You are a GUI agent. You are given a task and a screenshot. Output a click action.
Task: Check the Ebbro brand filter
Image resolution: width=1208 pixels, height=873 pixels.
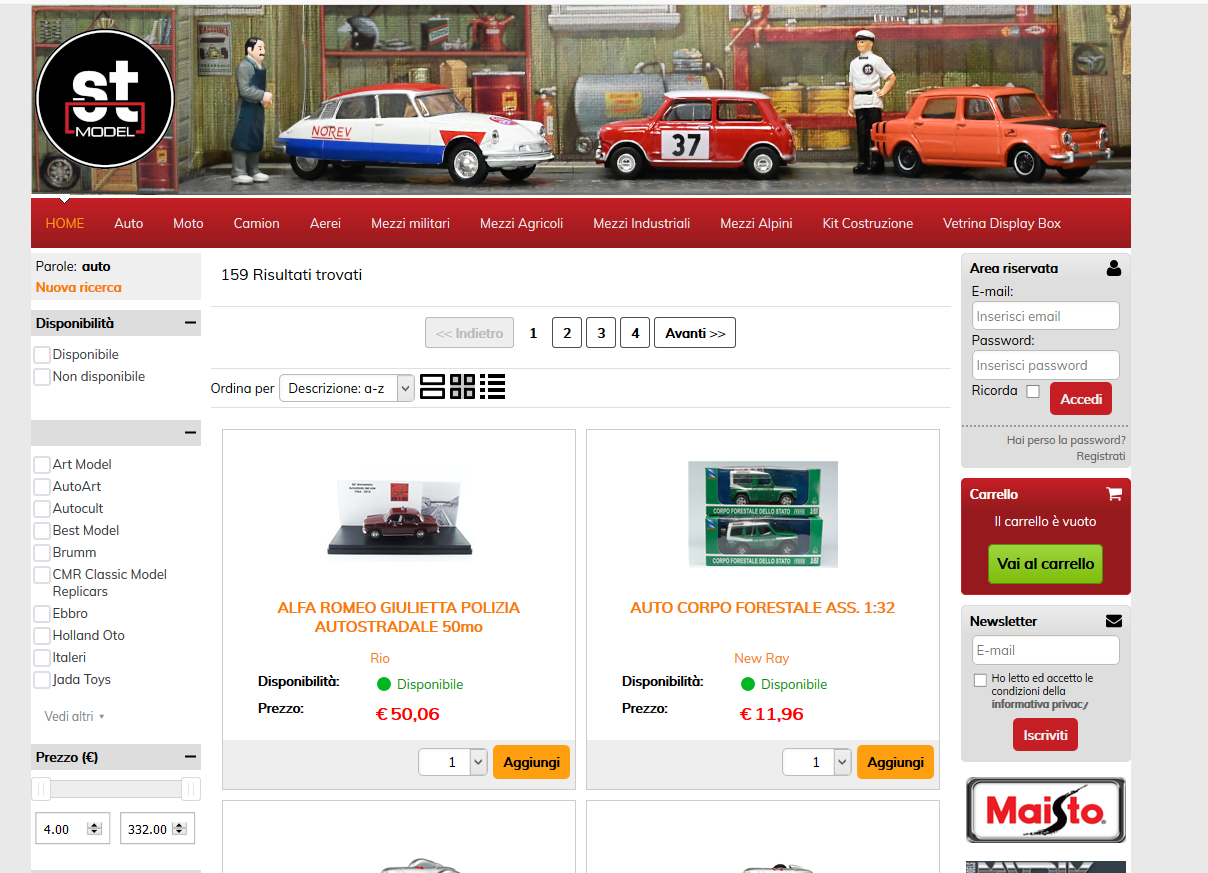point(42,614)
